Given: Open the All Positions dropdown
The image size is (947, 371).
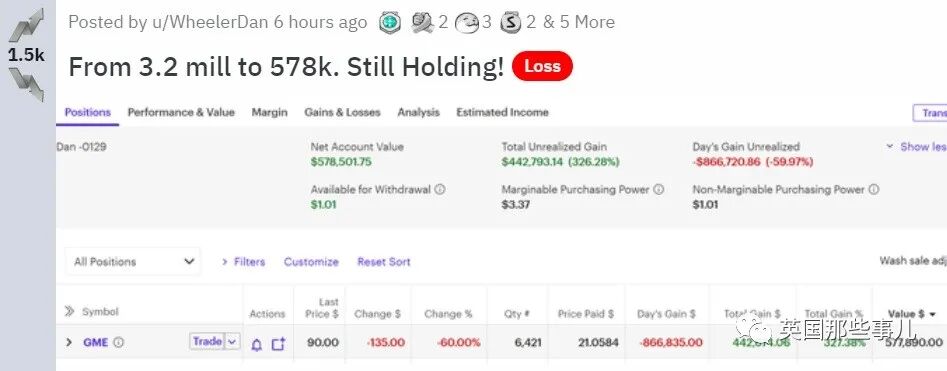Looking at the screenshot, I should pos(133,262).
